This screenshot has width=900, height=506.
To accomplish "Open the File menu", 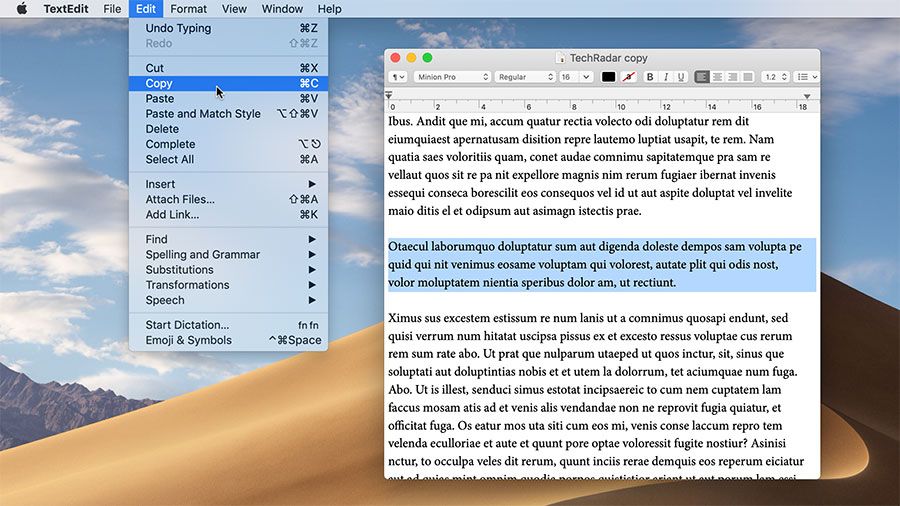I will click(x=112, y=9).
